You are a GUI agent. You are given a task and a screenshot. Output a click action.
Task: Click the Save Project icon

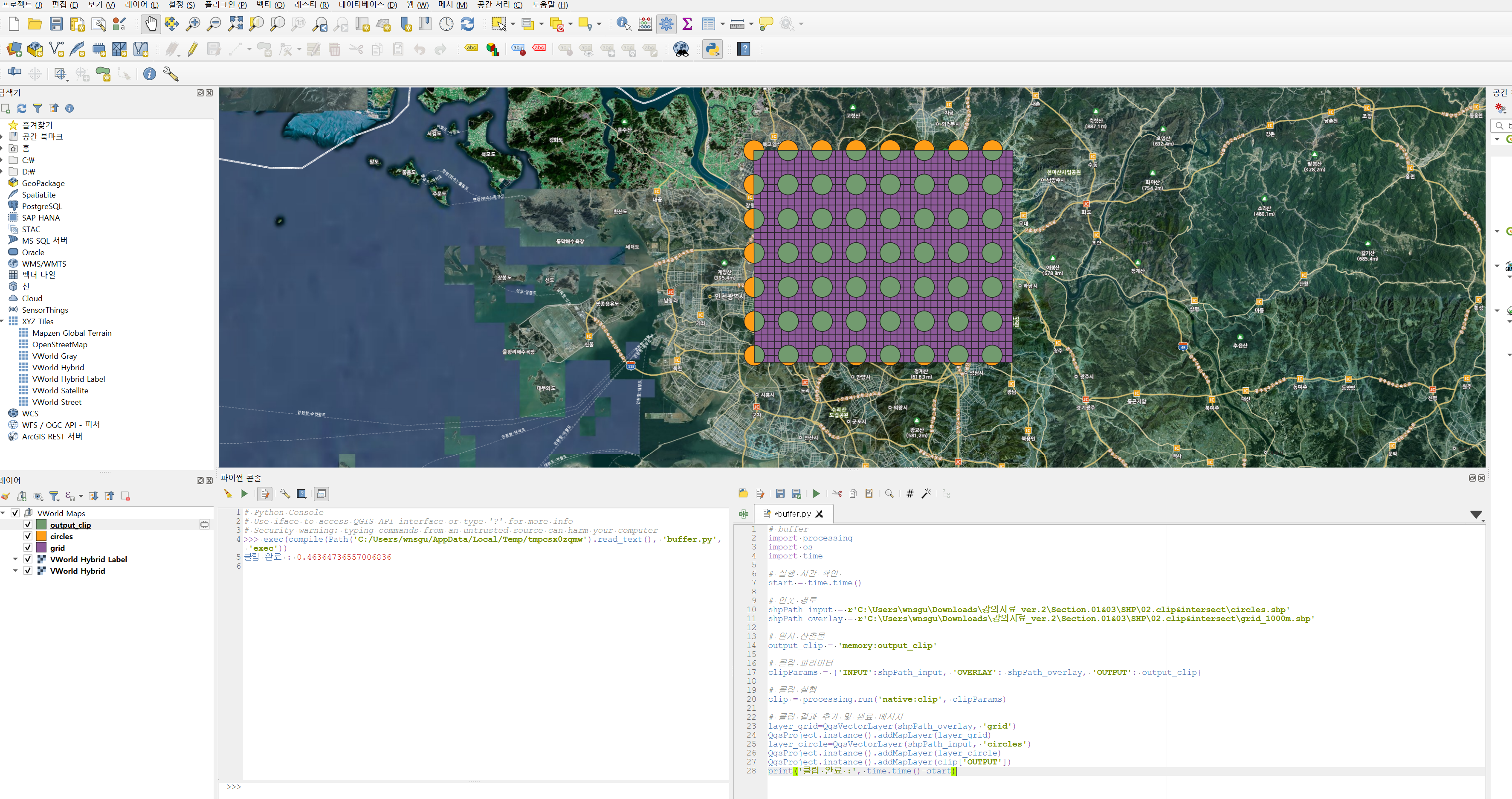click(56, 24)
